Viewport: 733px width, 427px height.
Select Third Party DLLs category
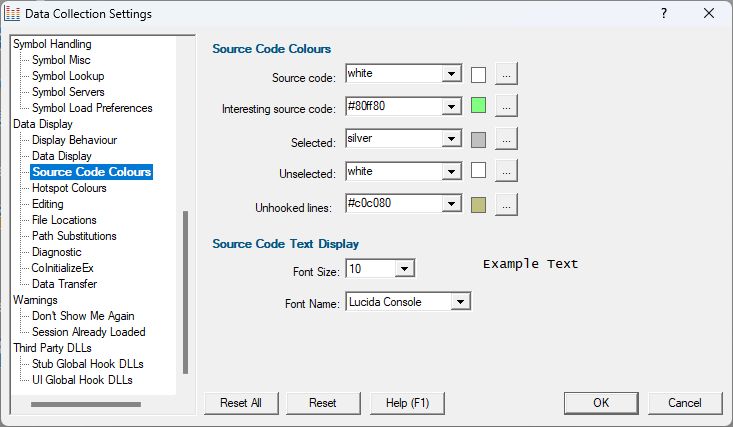pos(52,348)
